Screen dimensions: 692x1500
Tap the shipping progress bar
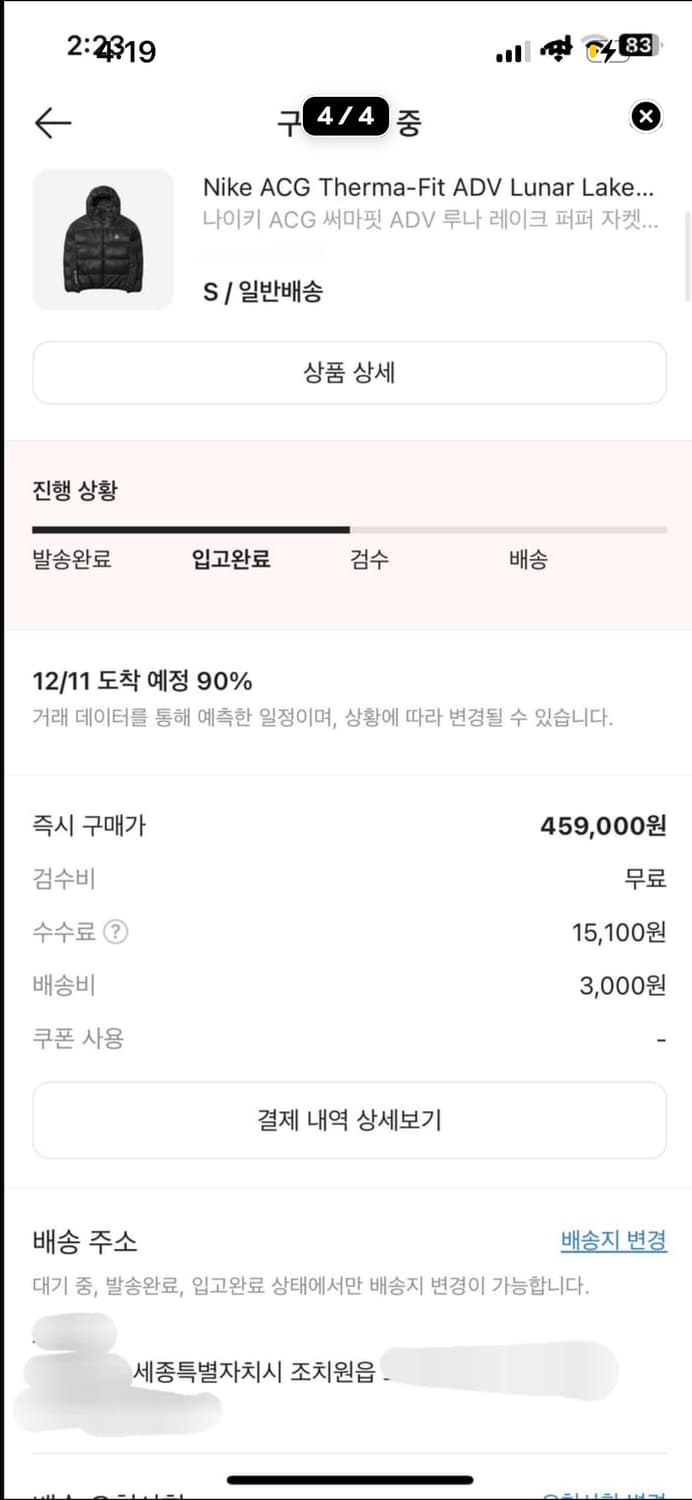[346, 527]
